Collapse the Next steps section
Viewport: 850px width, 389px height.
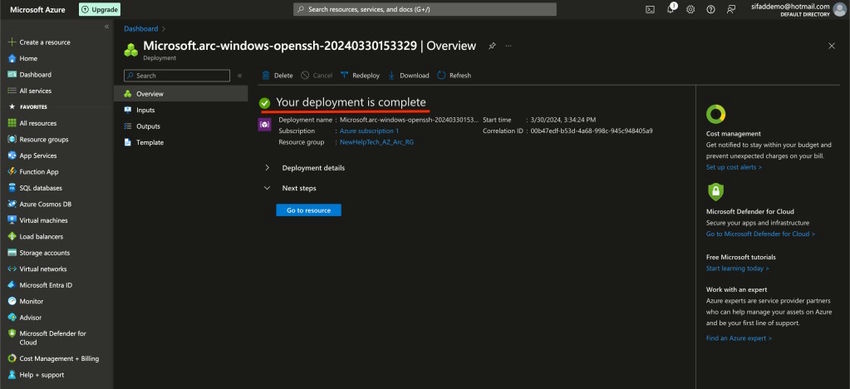click(x=291, y=189)
